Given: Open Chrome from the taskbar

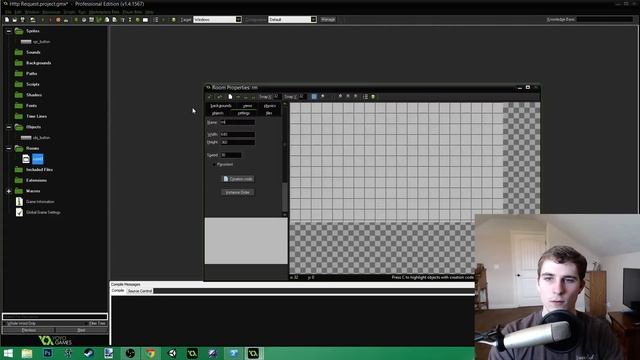Looking at the screenshot, I should tap(151, 353).
